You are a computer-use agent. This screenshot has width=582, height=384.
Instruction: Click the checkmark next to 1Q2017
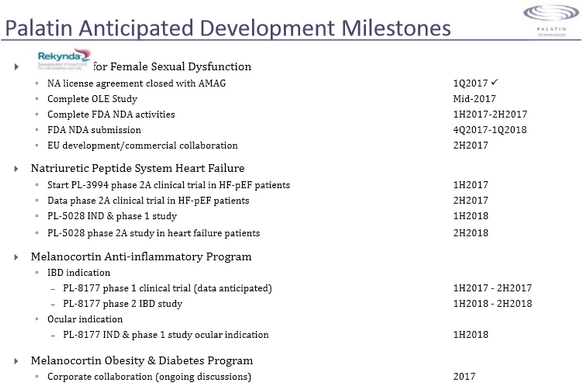(x=494, y=82)
